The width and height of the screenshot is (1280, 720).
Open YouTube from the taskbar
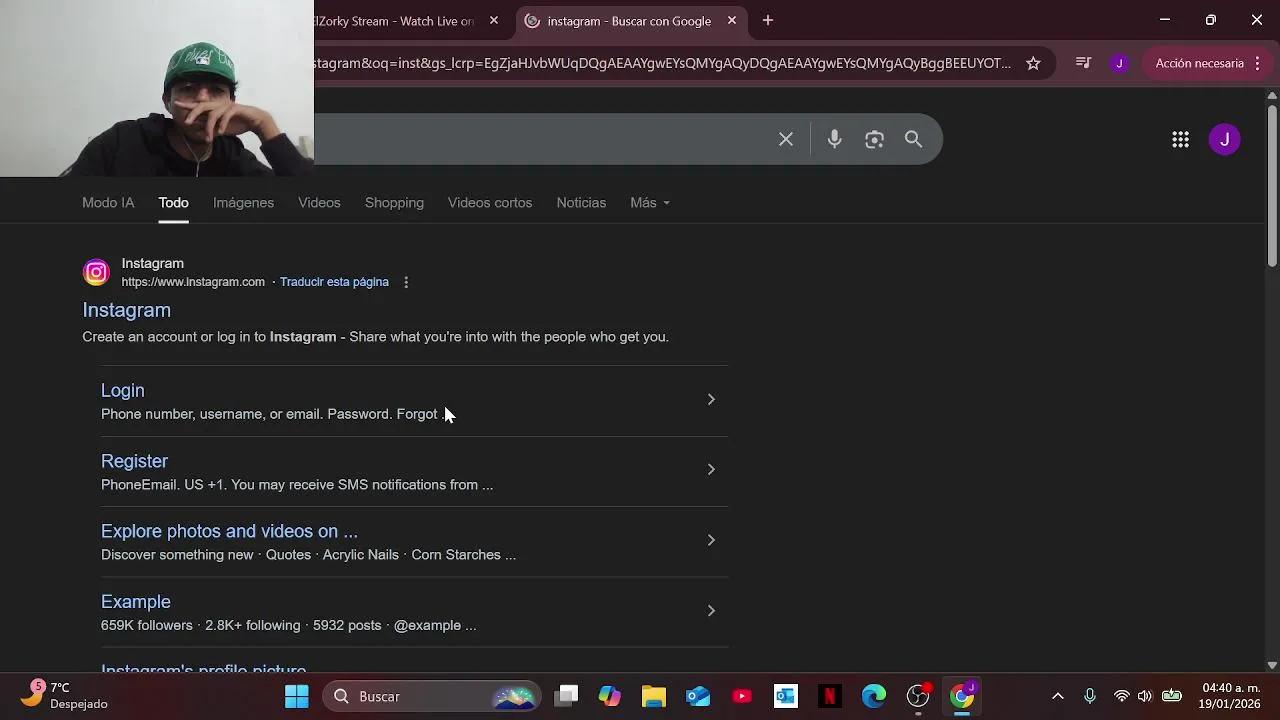[742, 696]
